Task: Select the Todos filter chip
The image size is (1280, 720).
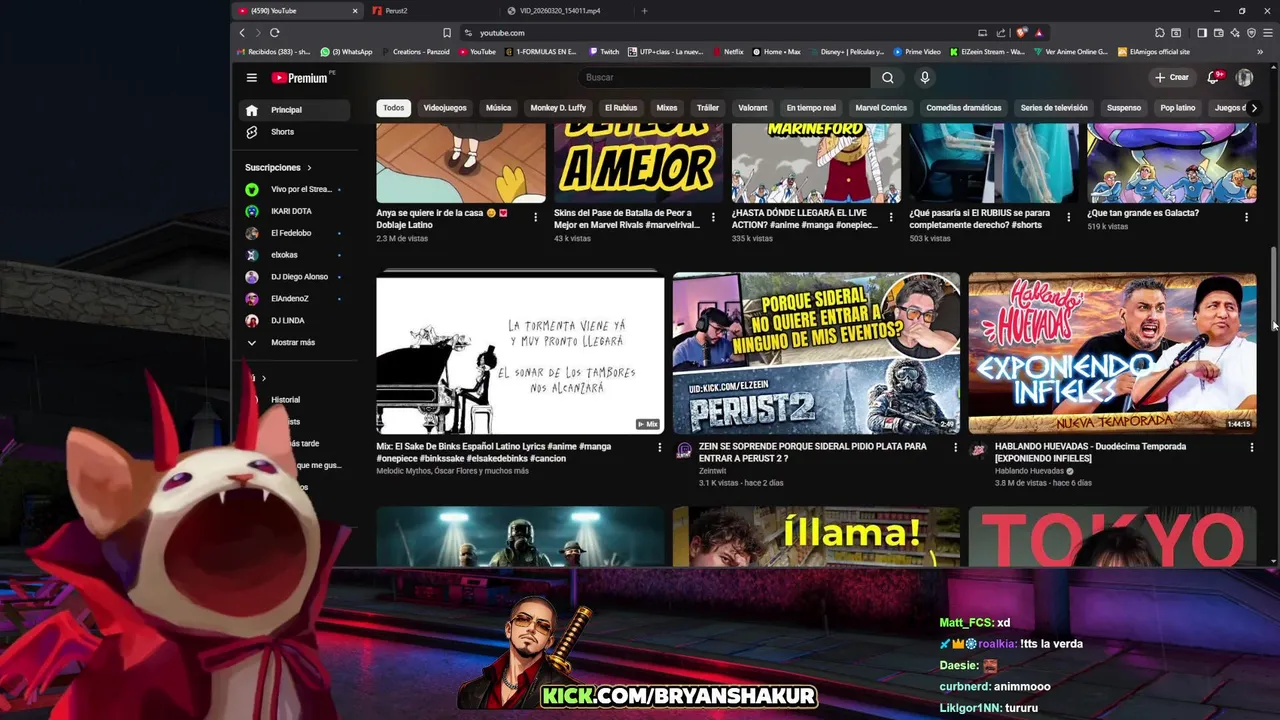Action: [x=394, y=108]
